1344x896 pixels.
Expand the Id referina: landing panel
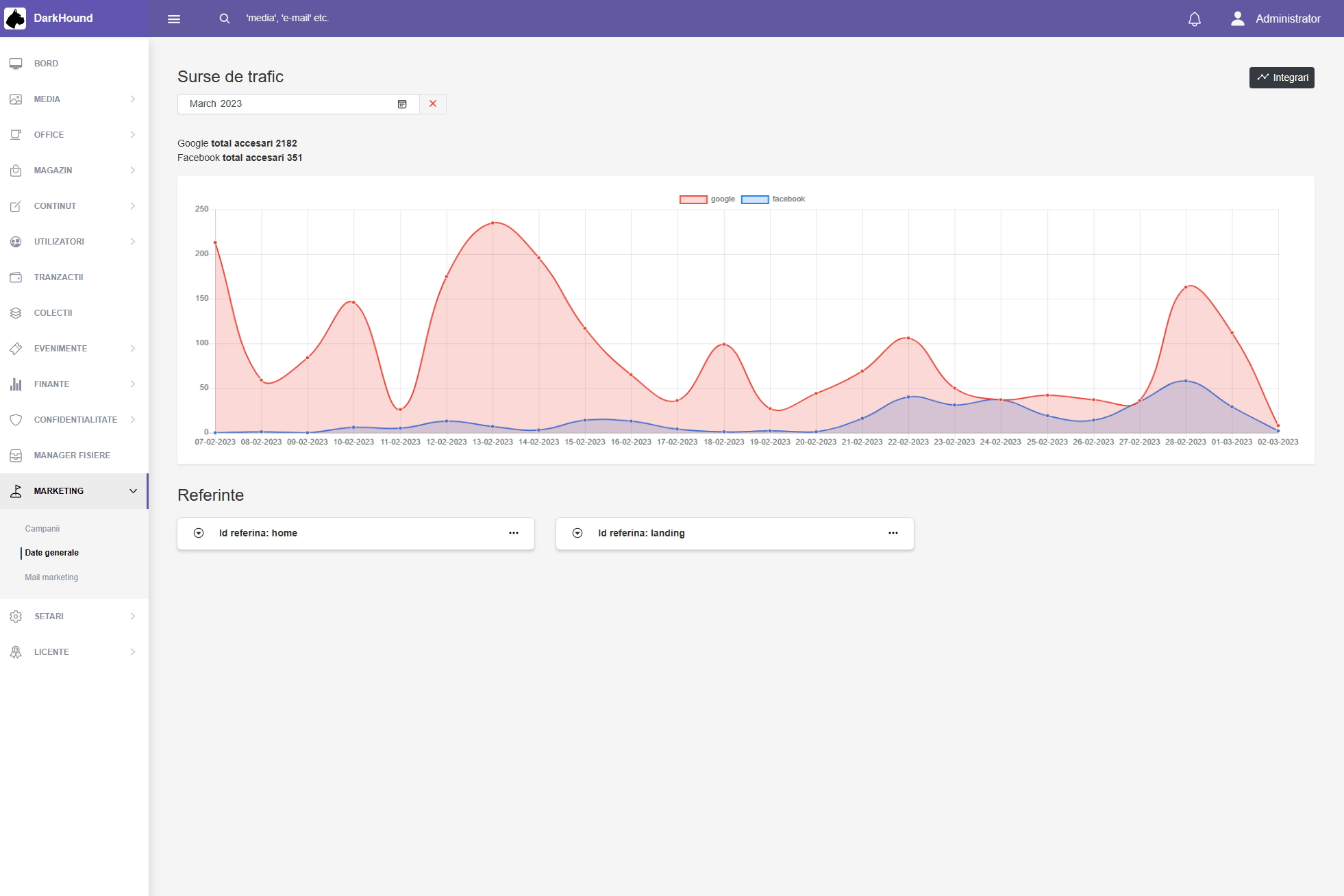[577, 533]
